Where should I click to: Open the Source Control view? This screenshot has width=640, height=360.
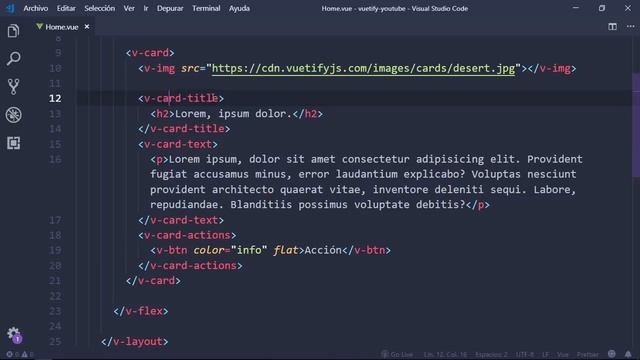[13, 87]
